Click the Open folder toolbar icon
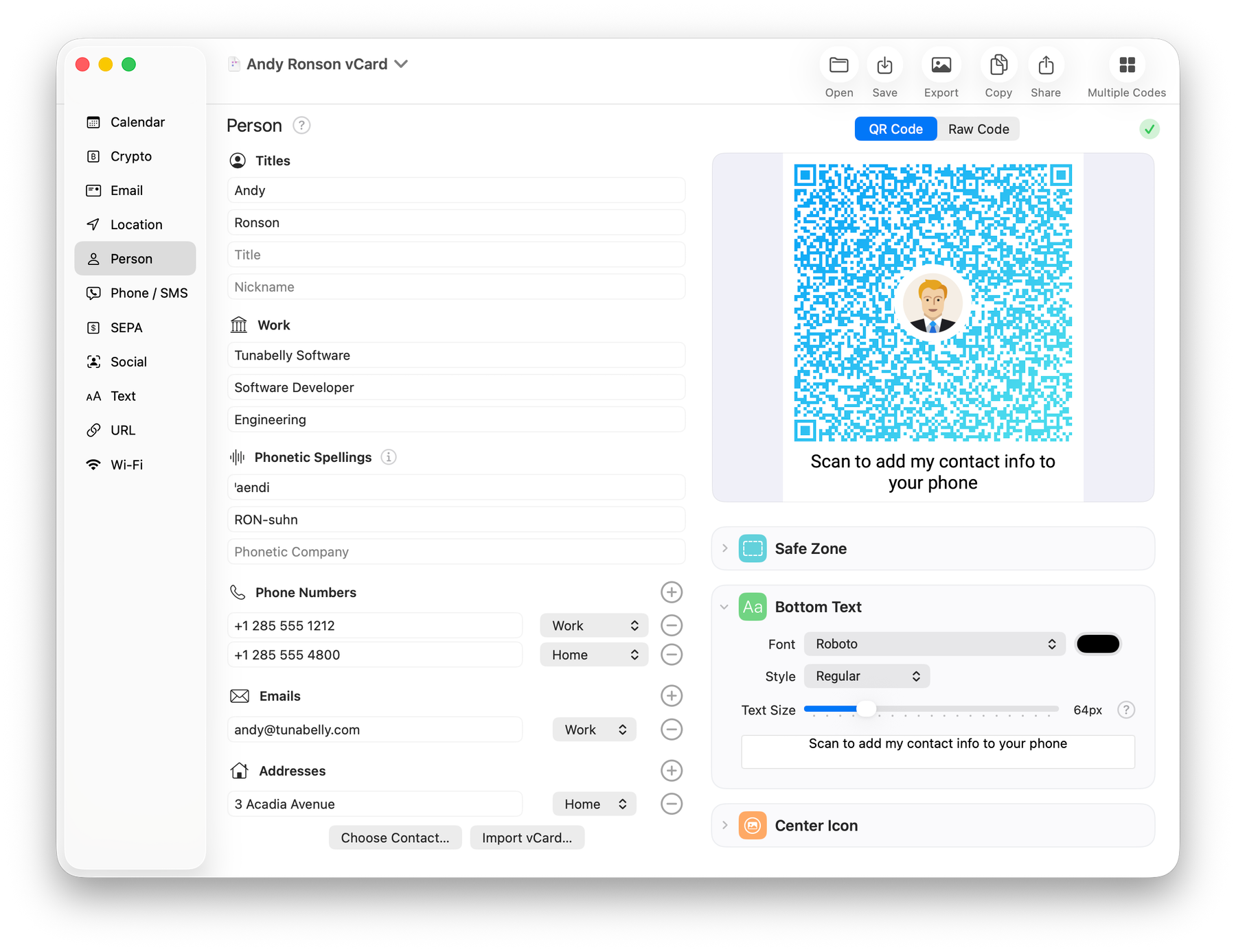This screenshot has height=952, width=1236. [x=838, y=65]
